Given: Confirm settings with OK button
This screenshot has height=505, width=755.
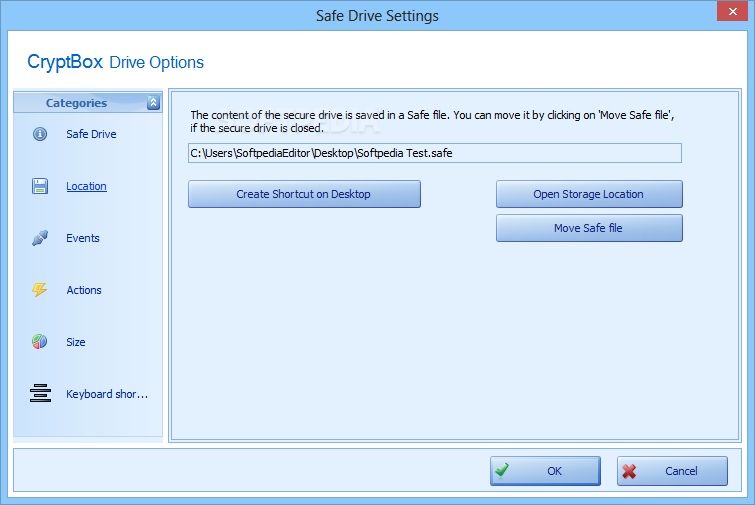Looking at the screenshot, I should 545,471.
